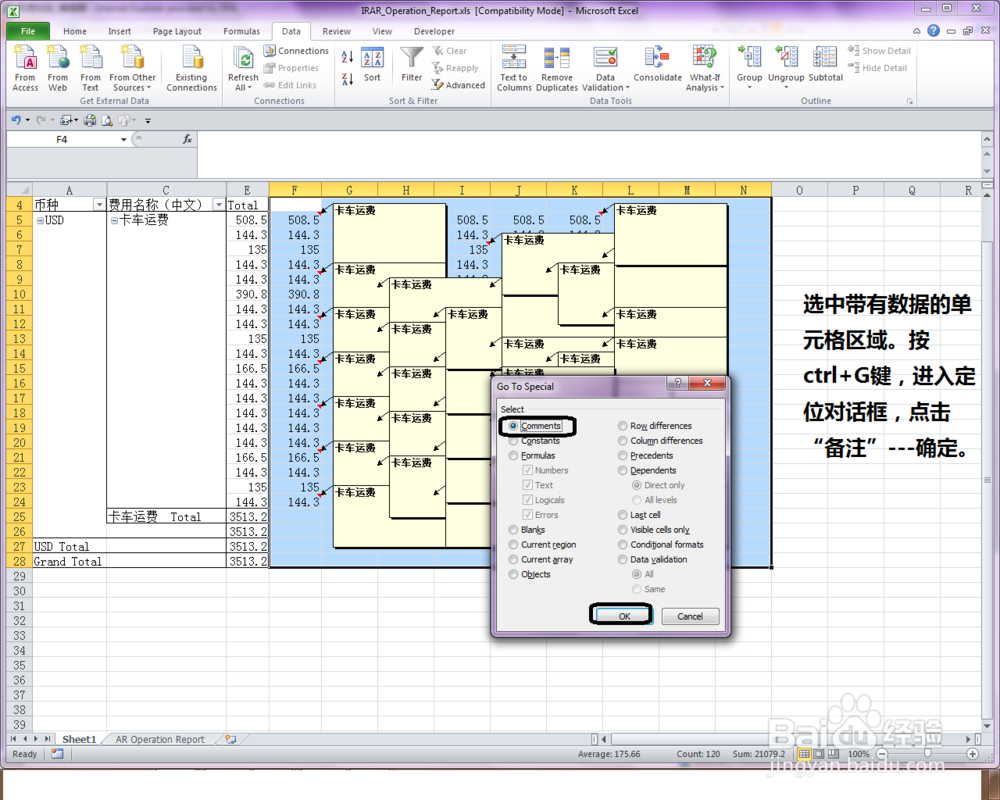
Task: Click the Show Detail option
Action: 879,50
